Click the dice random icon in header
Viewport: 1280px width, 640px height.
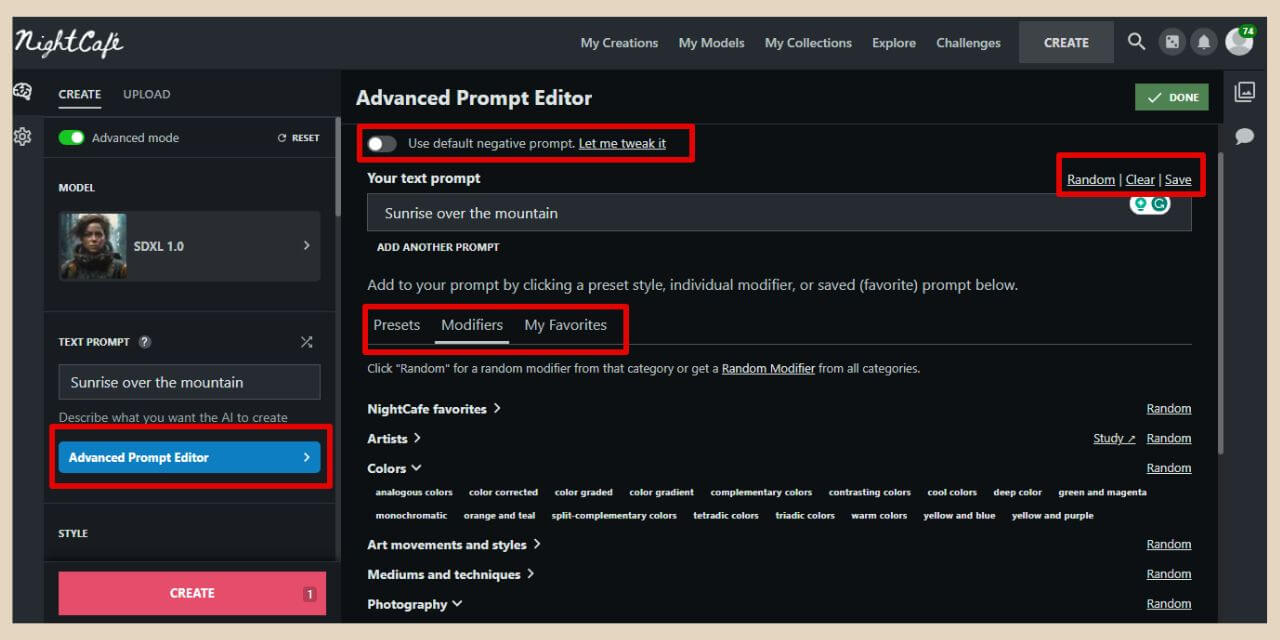point(1171,42)
